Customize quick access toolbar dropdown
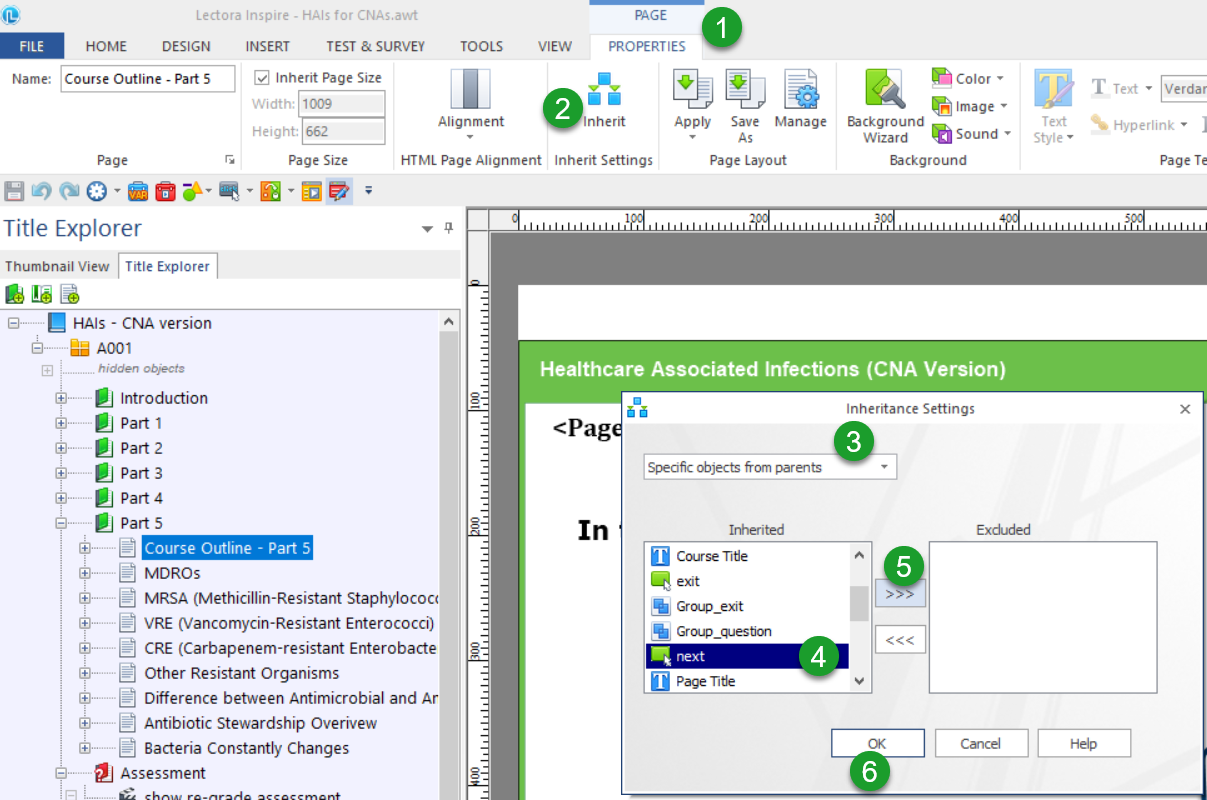This screenshot has width=1207, height=800. [368, 190]
